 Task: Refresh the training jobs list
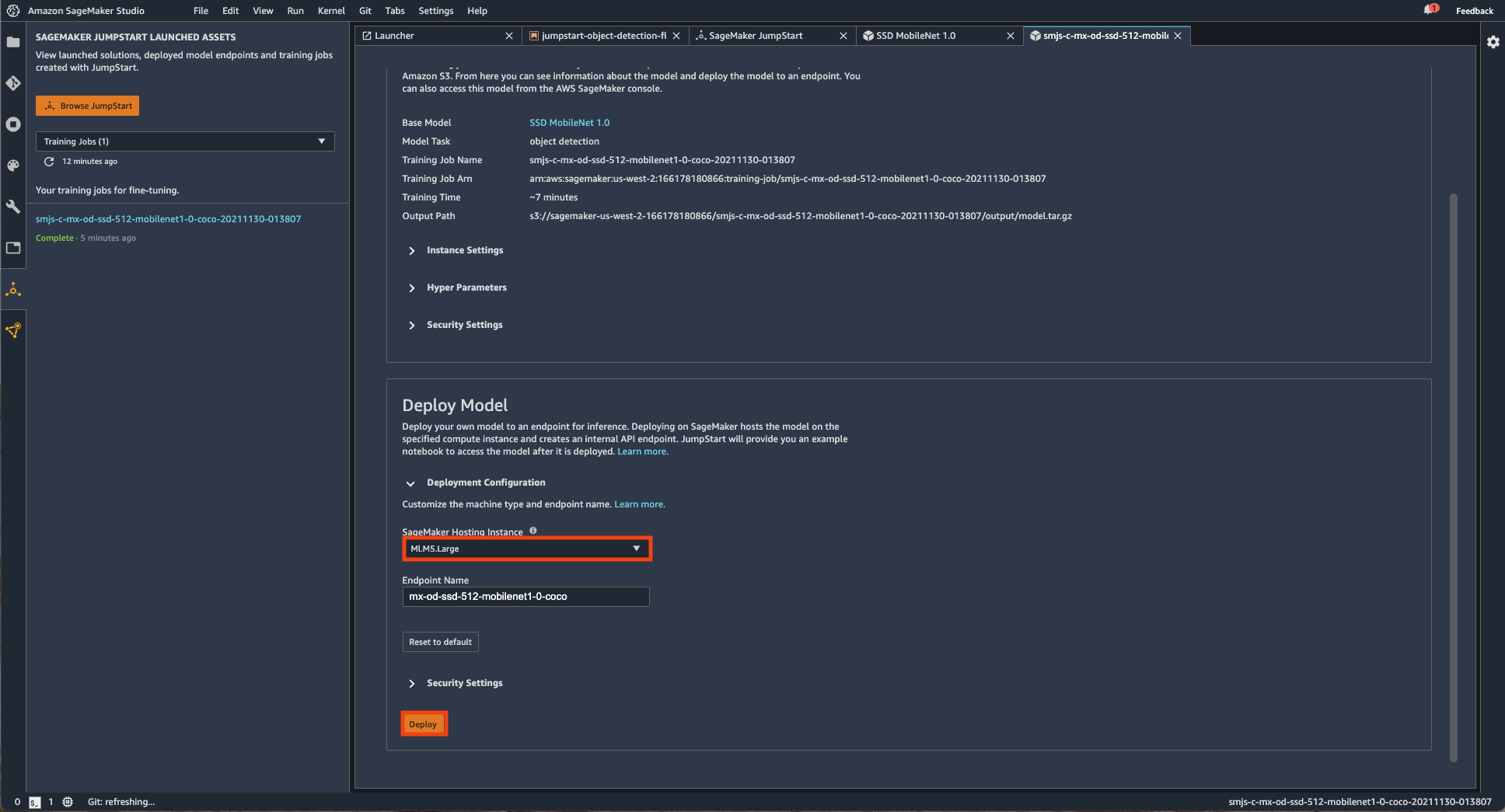(x=49, y=162)
